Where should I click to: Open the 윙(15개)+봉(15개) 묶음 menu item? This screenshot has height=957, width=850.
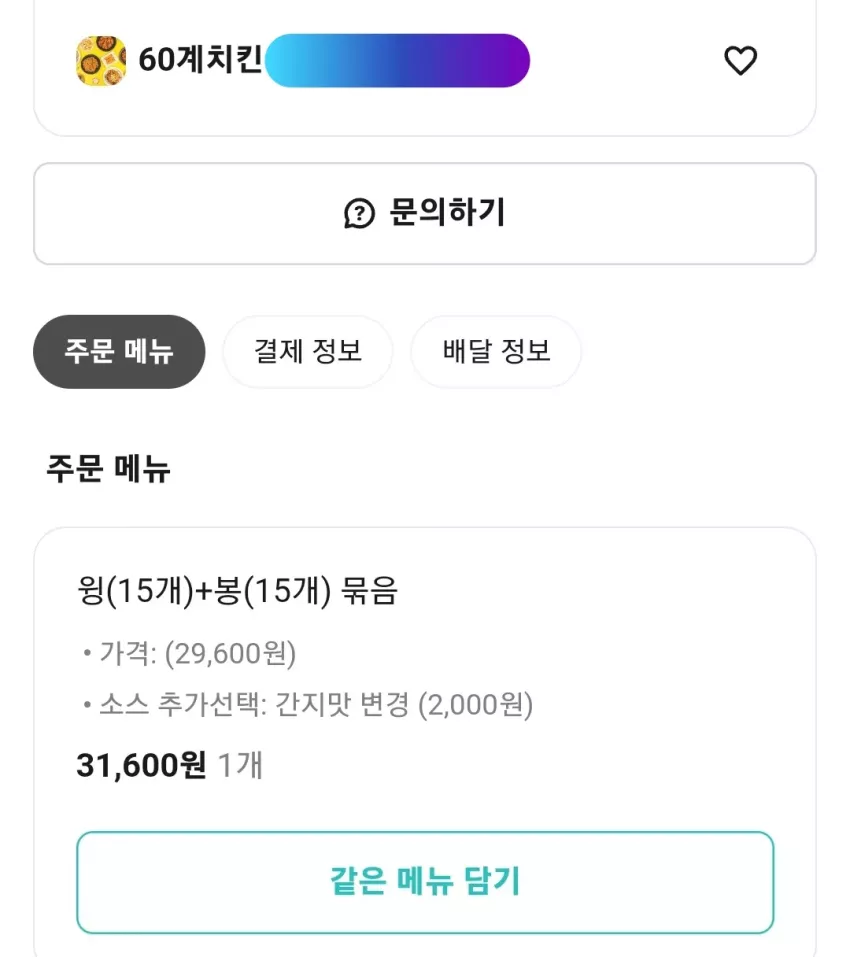[x=237, y=591]
